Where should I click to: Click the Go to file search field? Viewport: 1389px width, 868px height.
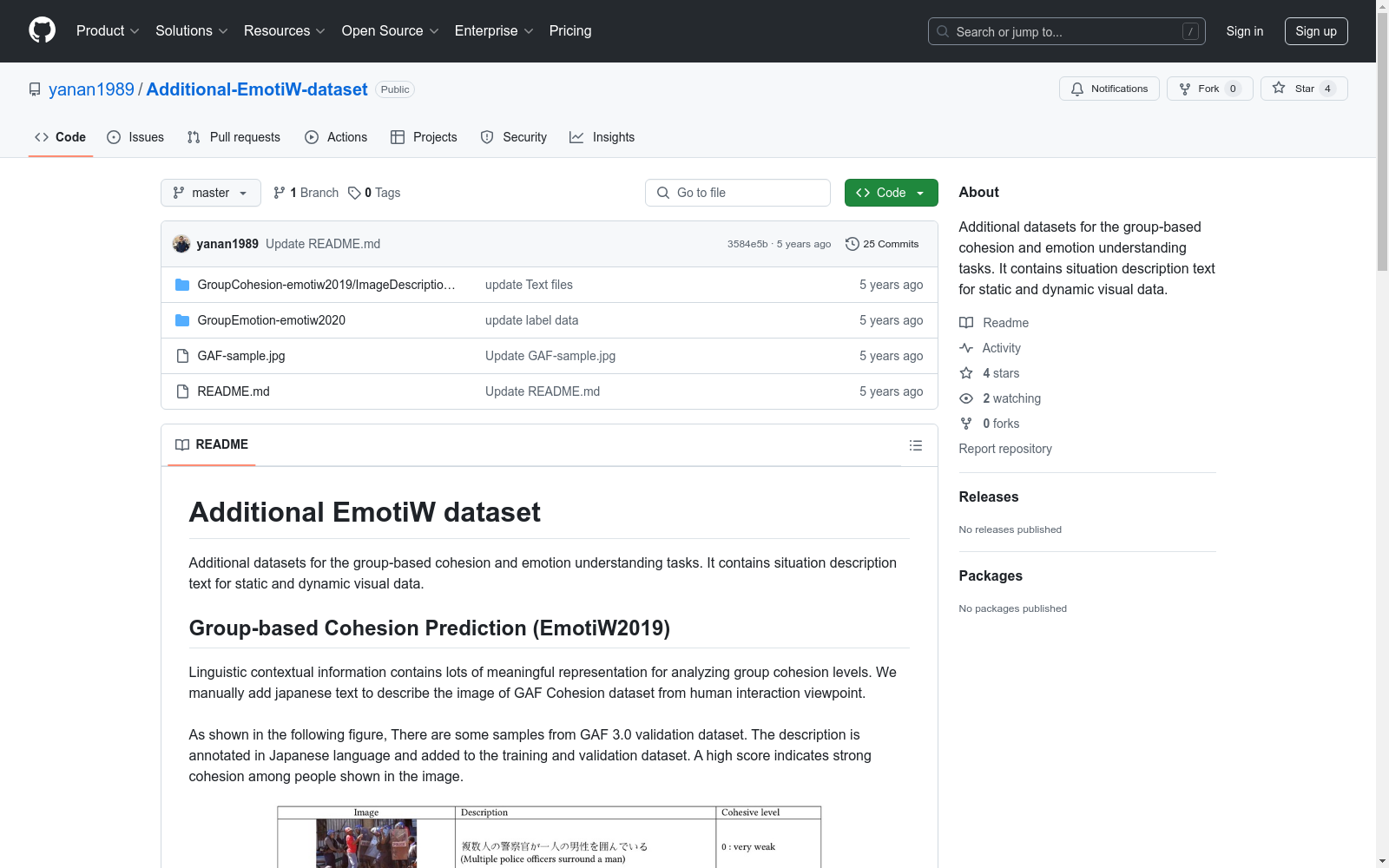tap(738, 193)
